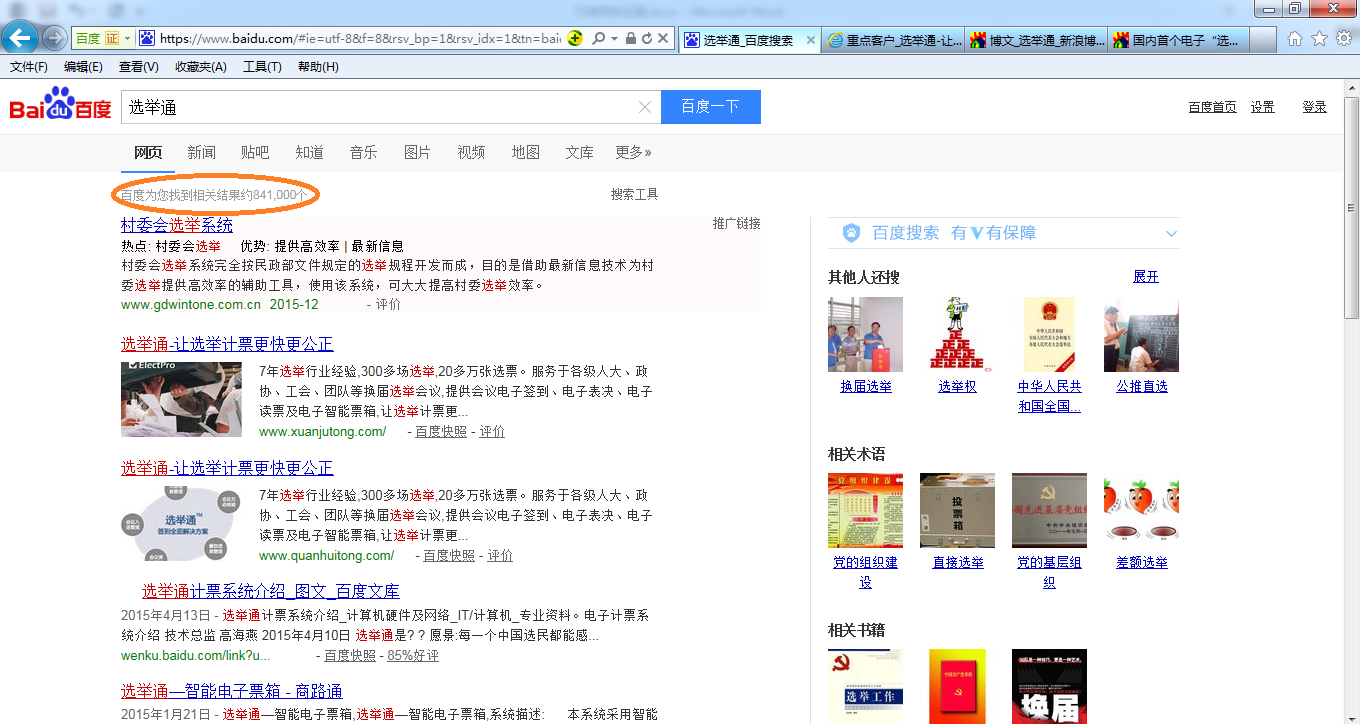Viewport: 1360px width, 724px height.
Task: Click the ElectPro result thumbnail image
Action: click(181, 399)
